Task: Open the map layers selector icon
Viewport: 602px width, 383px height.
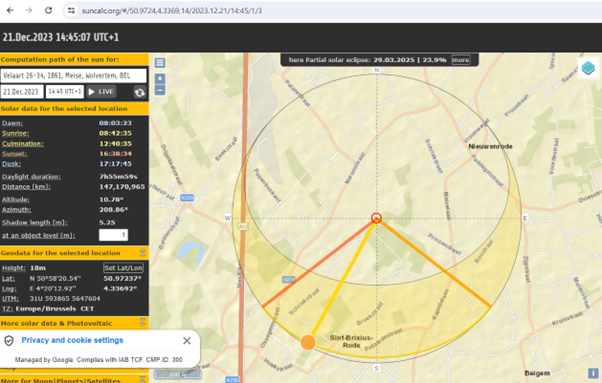Action: (588, 68)
